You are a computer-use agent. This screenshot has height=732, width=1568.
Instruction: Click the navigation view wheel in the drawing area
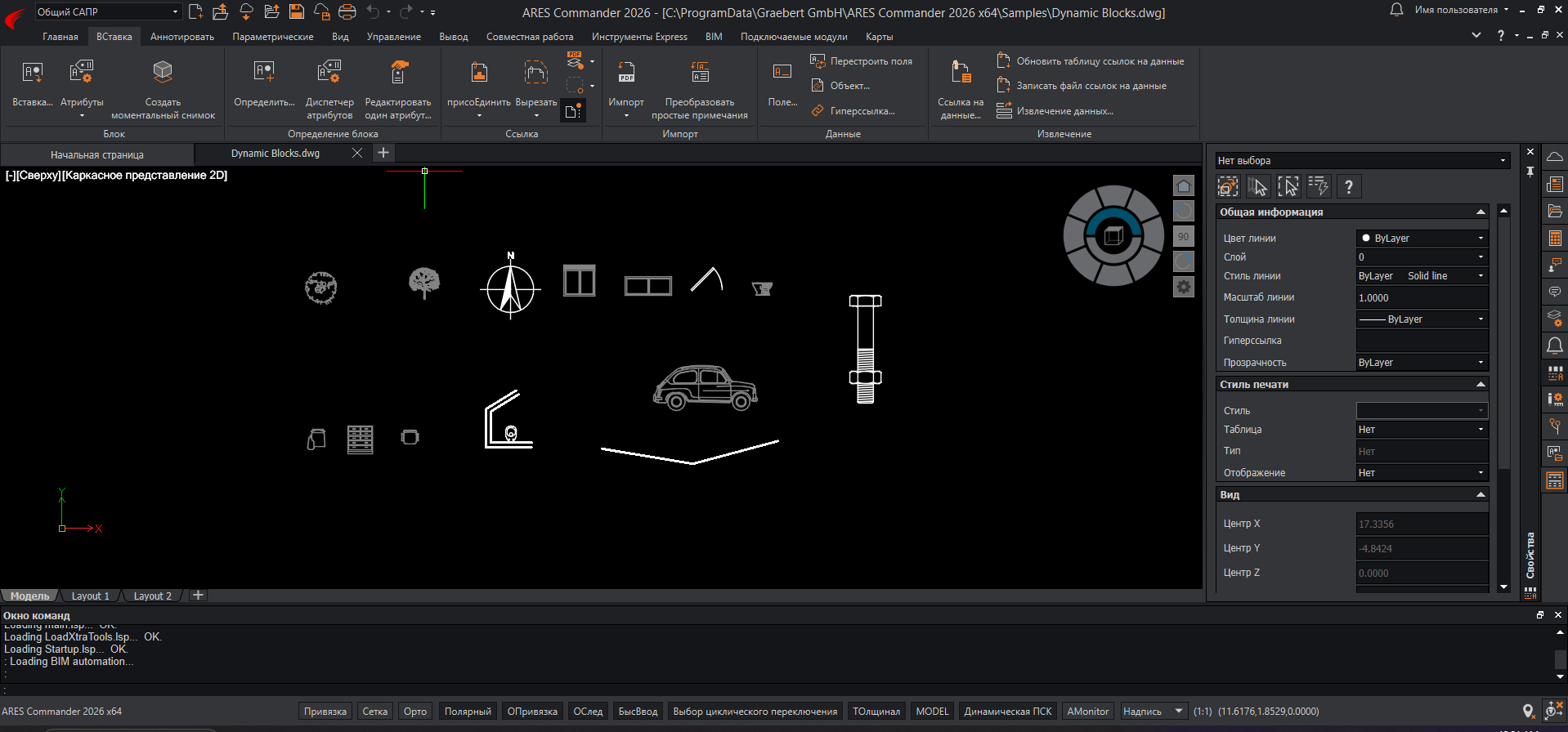(1113, 236)
